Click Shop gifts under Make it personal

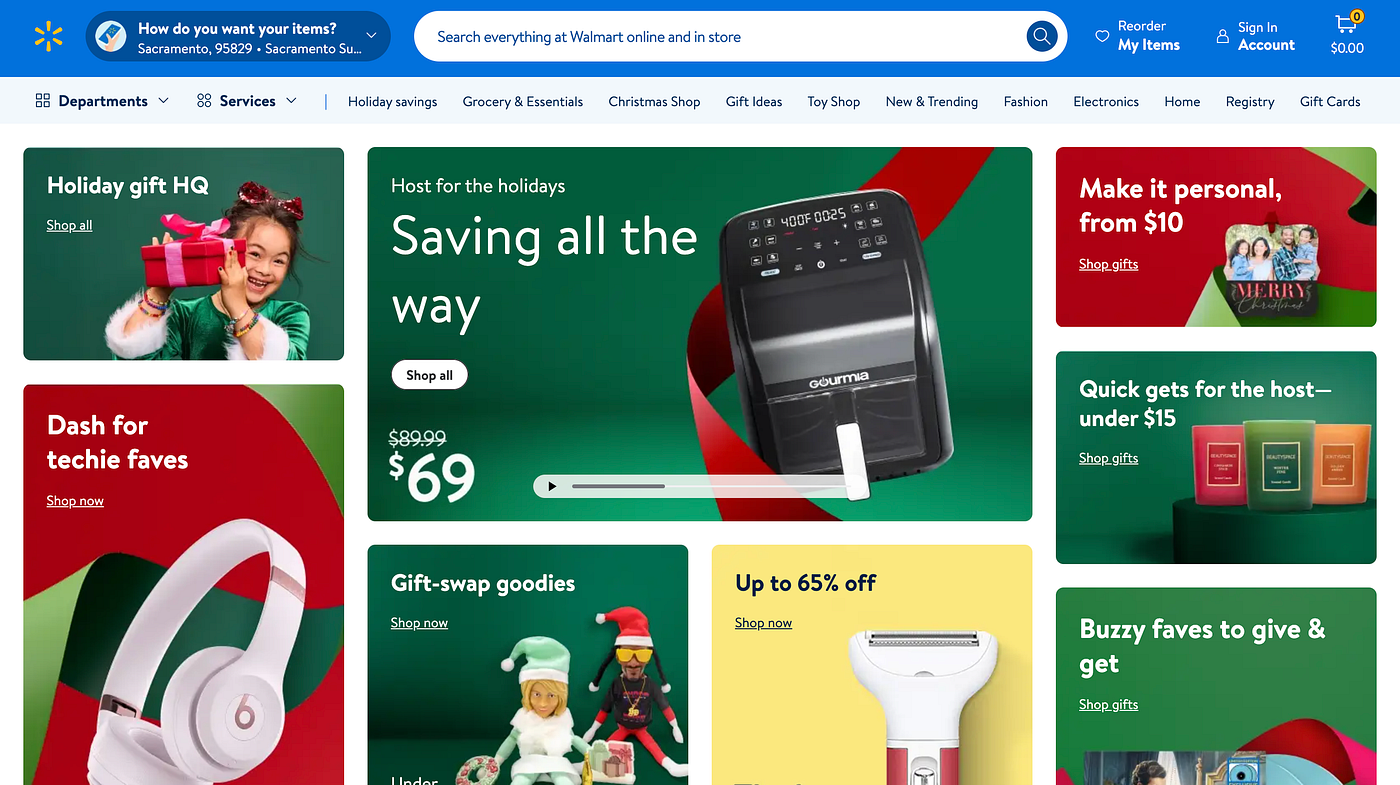pyautogui.click(x=1108, y=264)
